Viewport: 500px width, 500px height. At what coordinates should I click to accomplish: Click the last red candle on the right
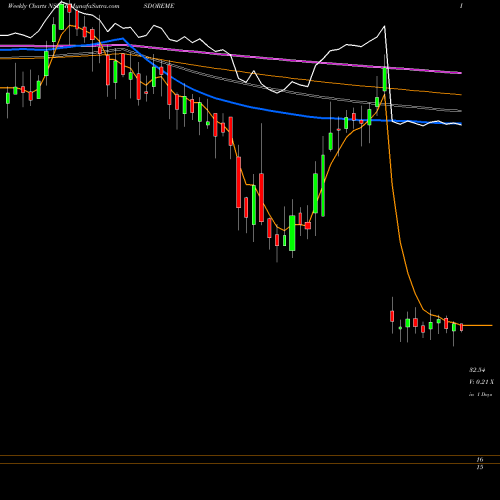pos(462,327)
